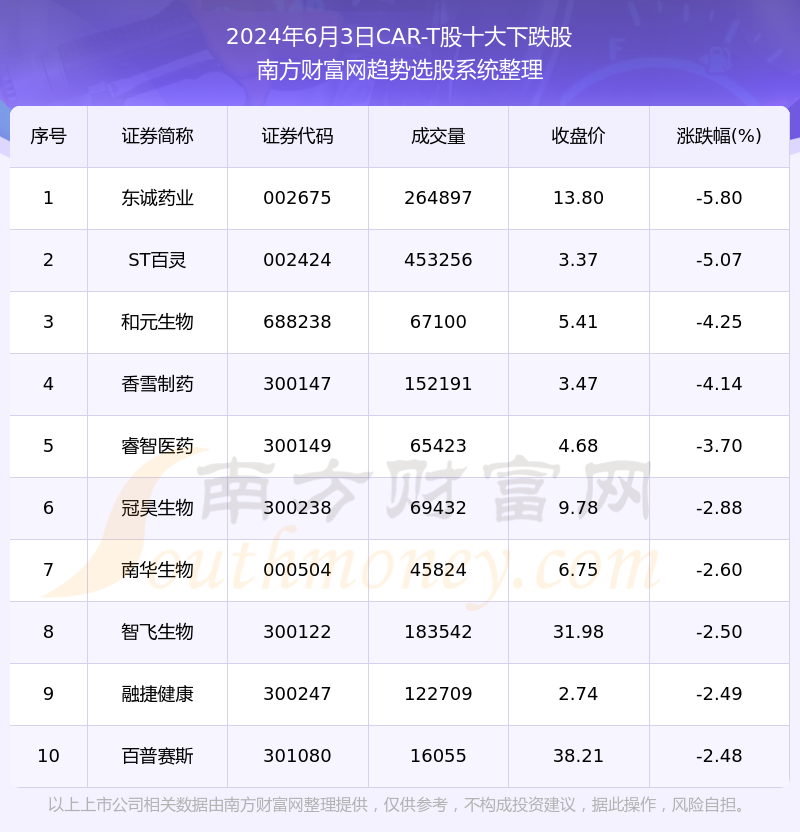Click stock name '和元生物'
Image resolution: width=800 pixels, height=832 pixels.
point(158,322)
